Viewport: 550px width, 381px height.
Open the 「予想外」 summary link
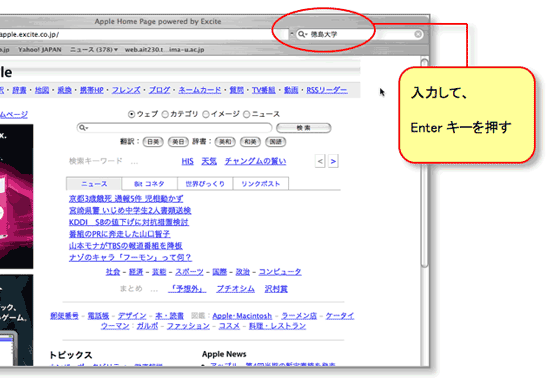[x=187, y=289]
